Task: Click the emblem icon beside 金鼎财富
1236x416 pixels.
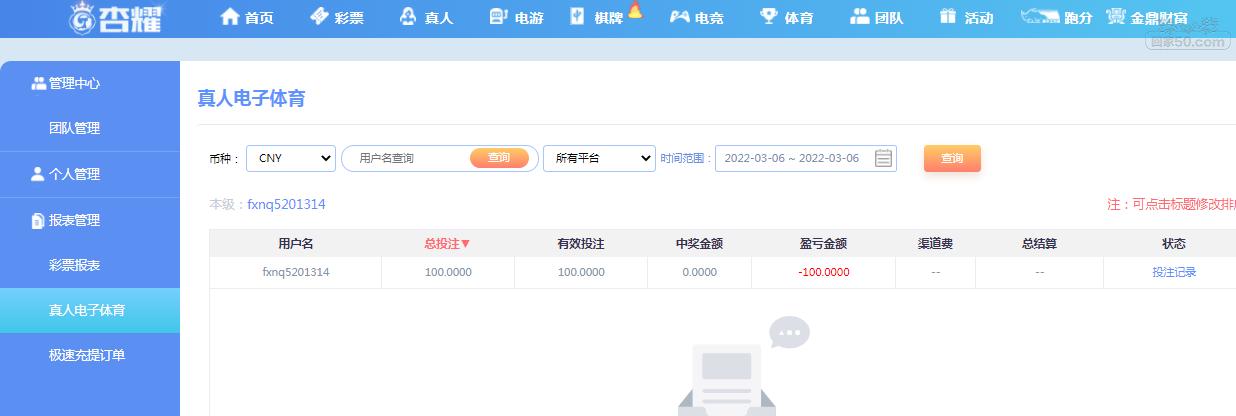Action: [x=1117, y=17]
